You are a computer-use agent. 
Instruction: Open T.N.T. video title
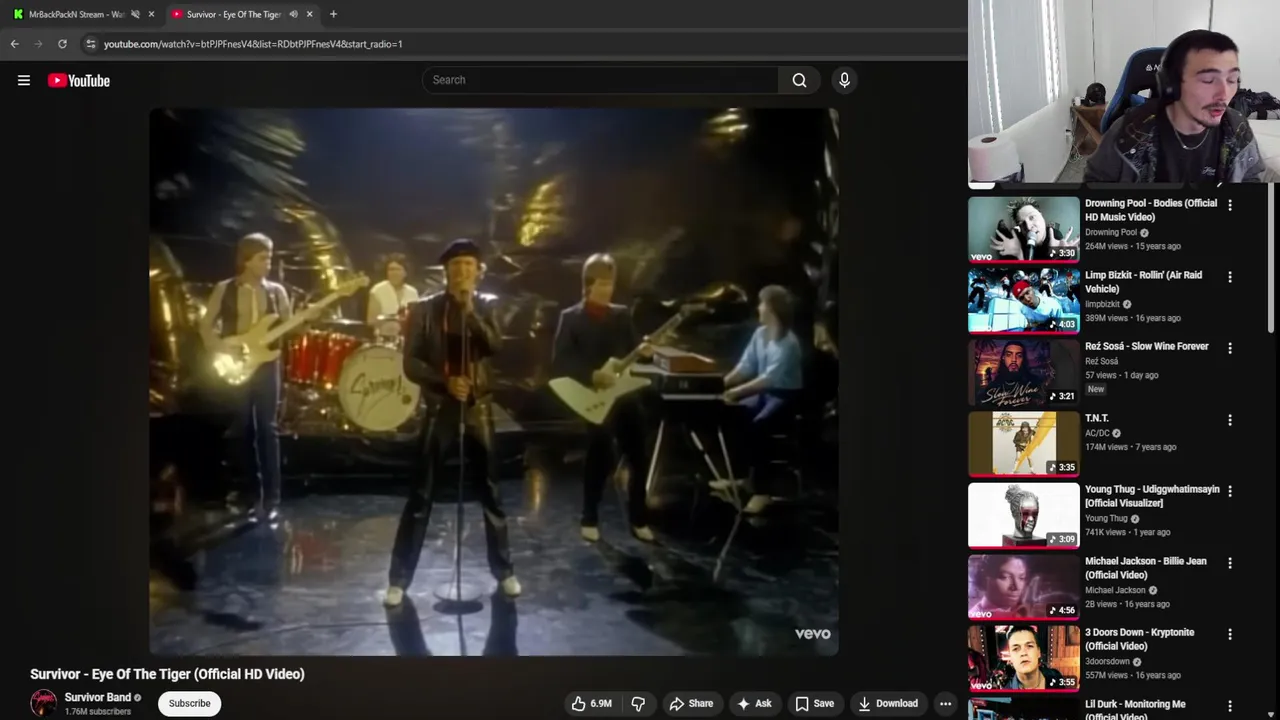click(x=1097, y=418)
